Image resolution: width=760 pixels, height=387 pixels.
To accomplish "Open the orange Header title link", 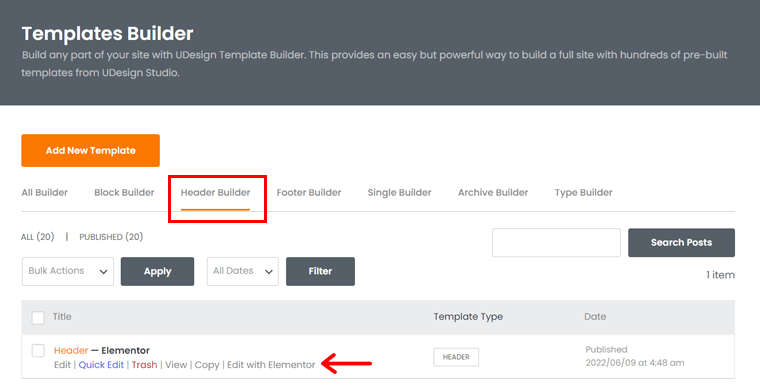I will [71, 350].
